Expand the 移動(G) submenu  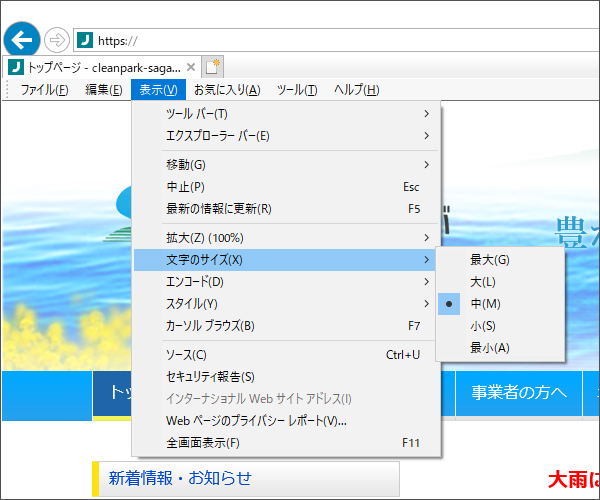coord(285,165)
